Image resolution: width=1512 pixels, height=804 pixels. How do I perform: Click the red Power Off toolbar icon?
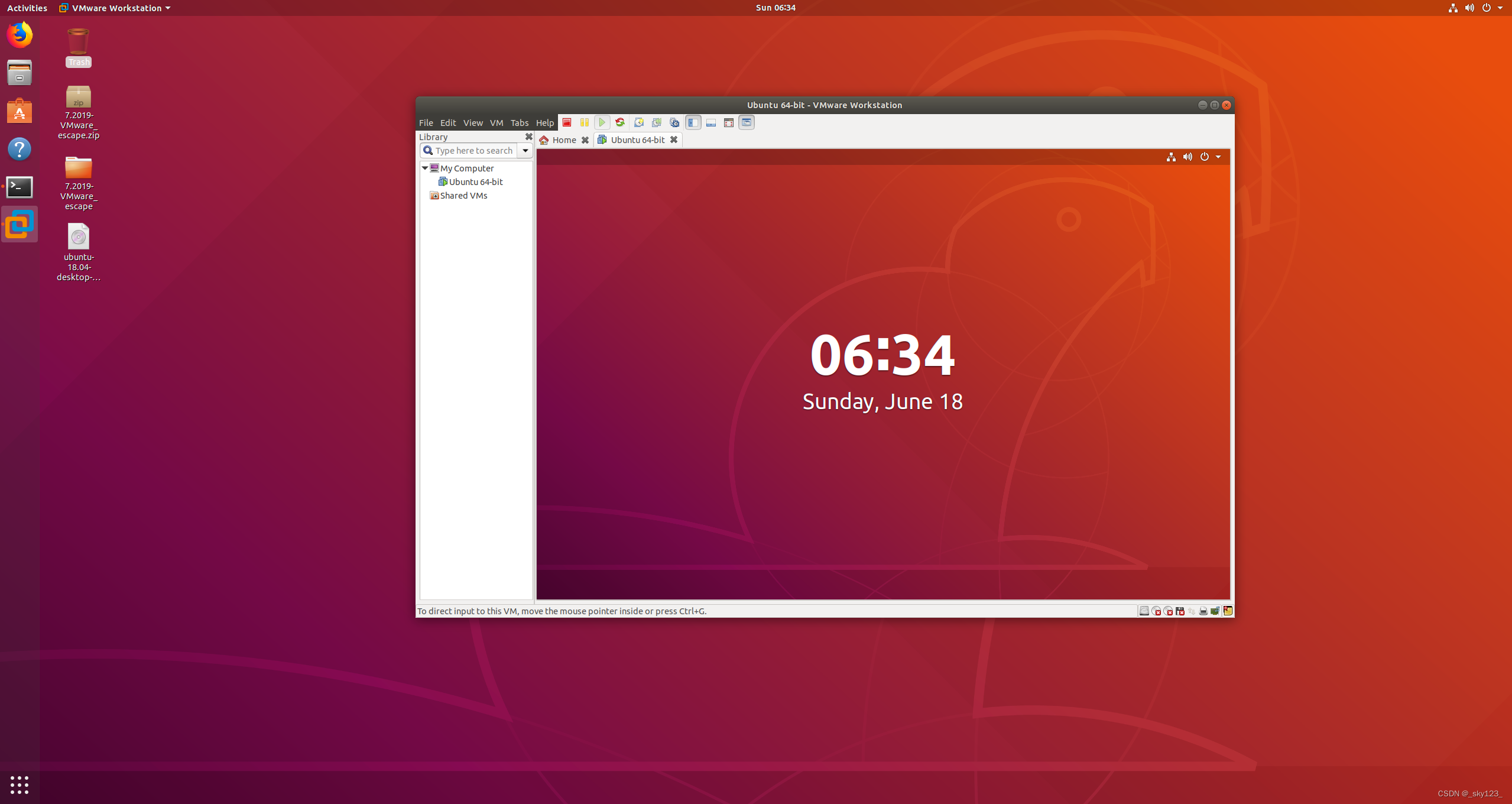click(566, 122)
